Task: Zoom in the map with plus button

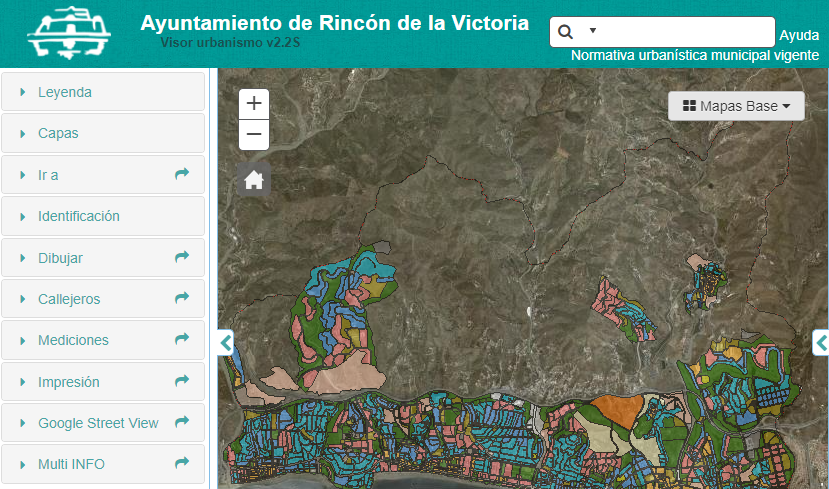Action: (254, 104)
